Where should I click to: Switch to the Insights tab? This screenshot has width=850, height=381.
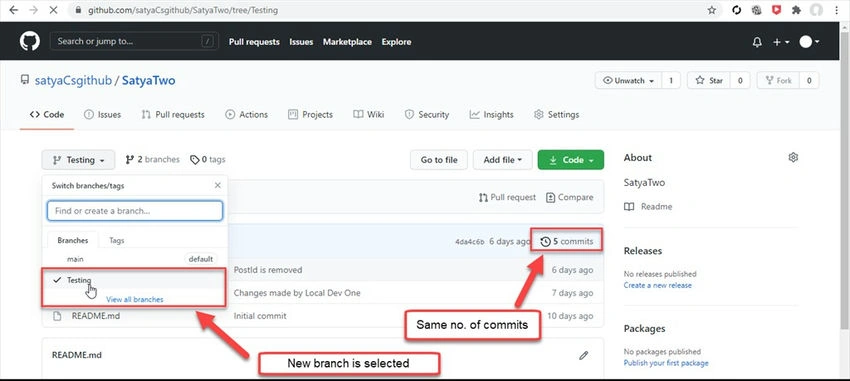point(491,114)
